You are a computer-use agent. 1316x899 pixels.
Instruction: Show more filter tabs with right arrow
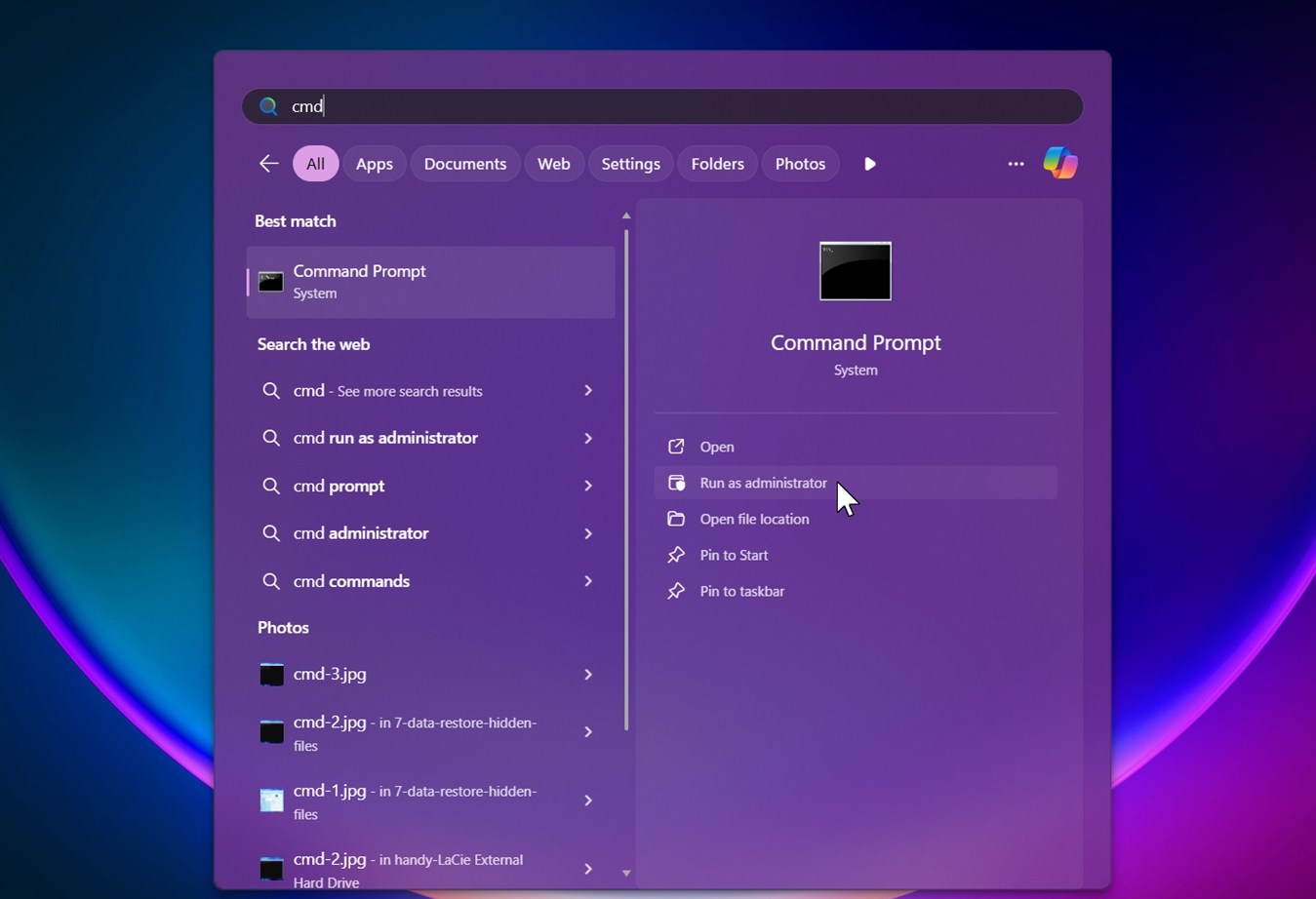(870, 164)
